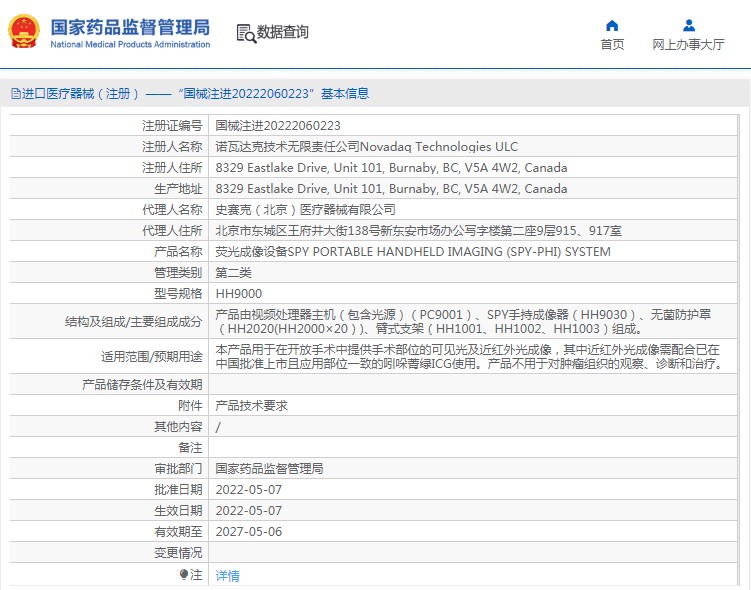Click 审批部门 value 国家药品监督管理局
This screenshot has width=751, height=590.
pos(269,468)
